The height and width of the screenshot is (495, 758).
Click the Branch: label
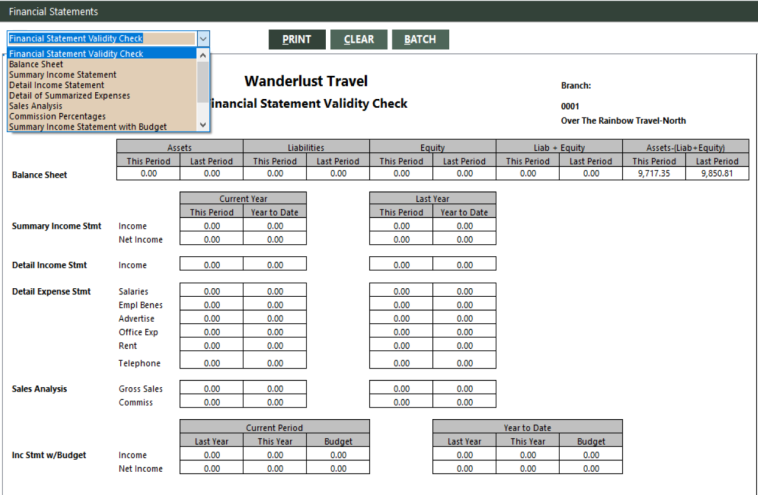click(576, 86)
